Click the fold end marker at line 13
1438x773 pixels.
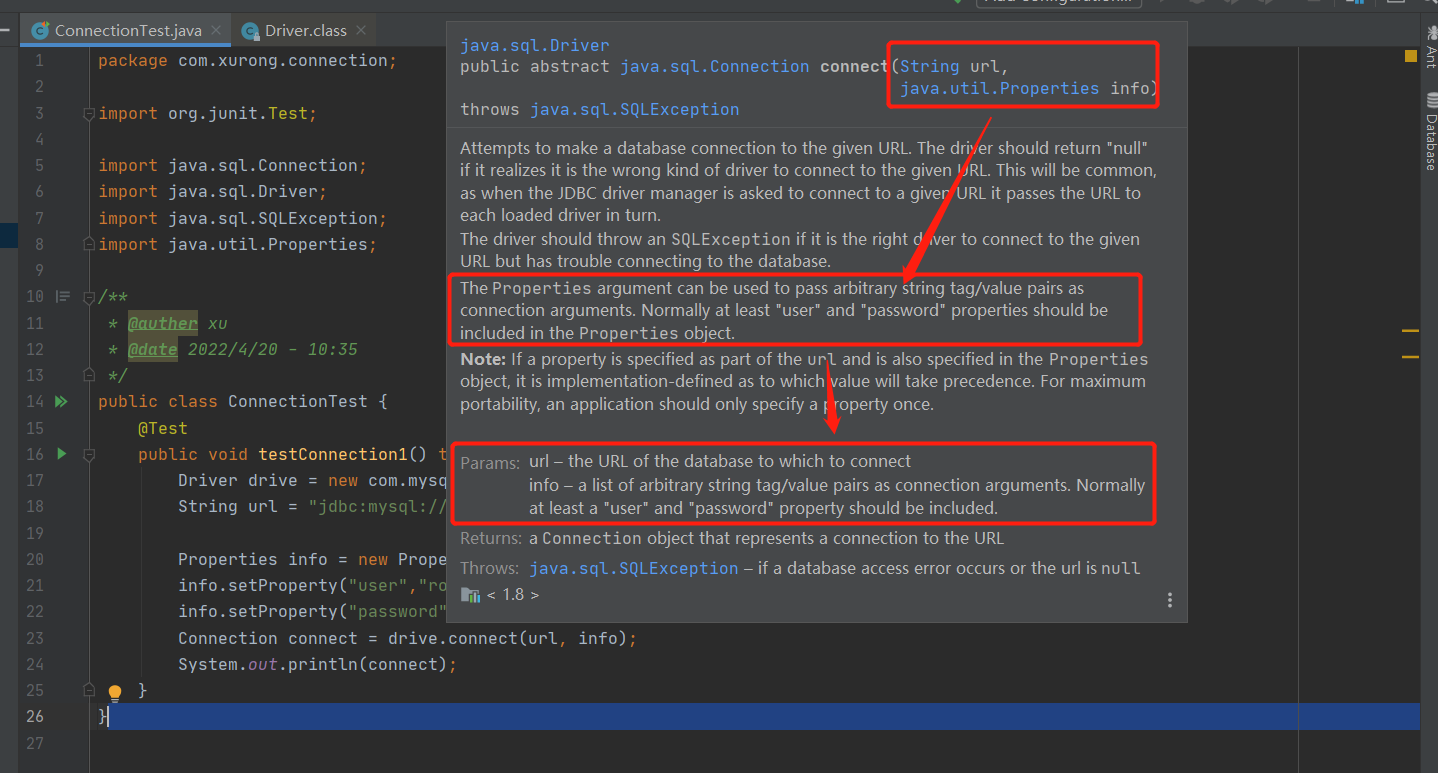point(89,376)
